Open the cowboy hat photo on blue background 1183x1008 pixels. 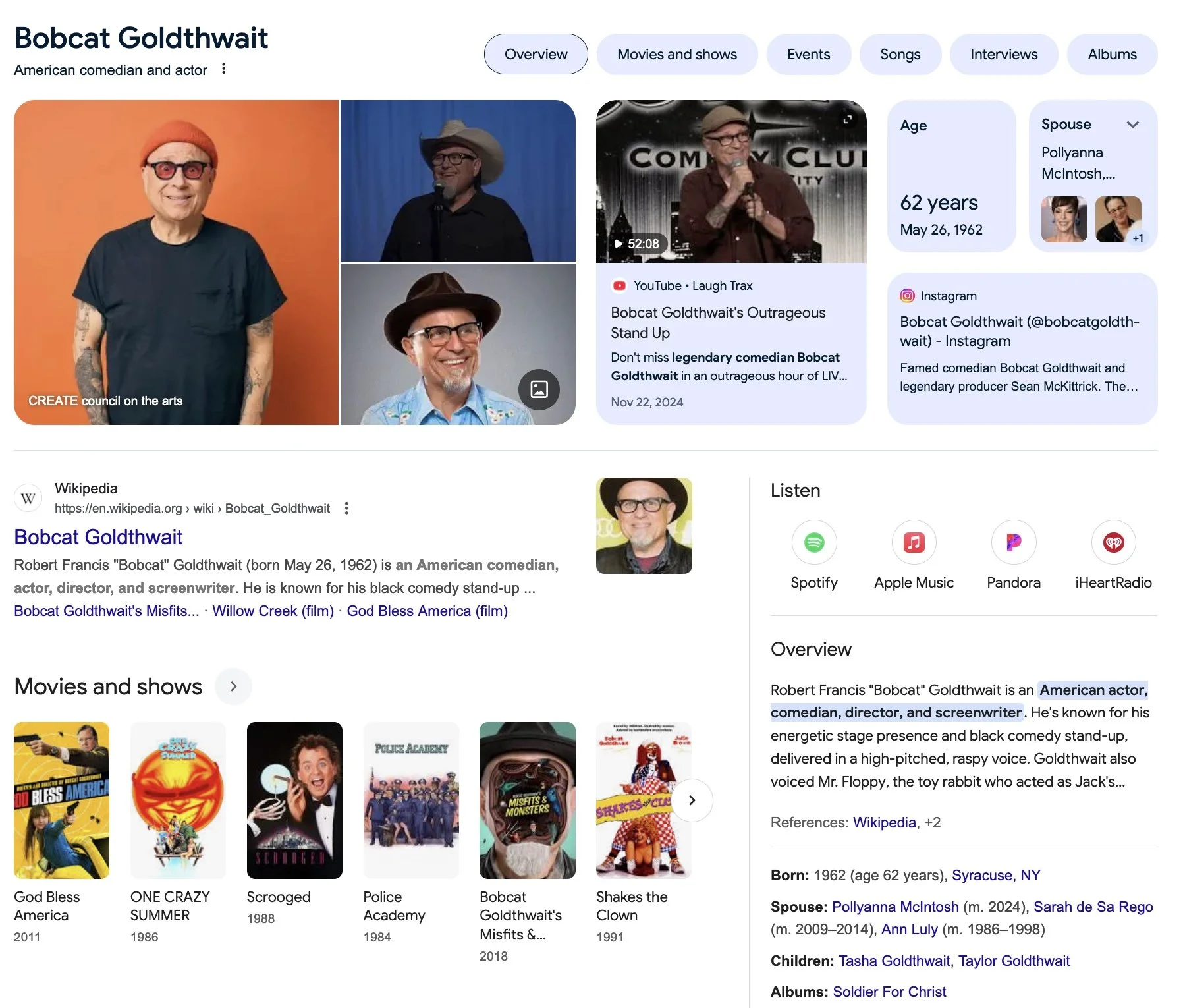click(458, 181)
